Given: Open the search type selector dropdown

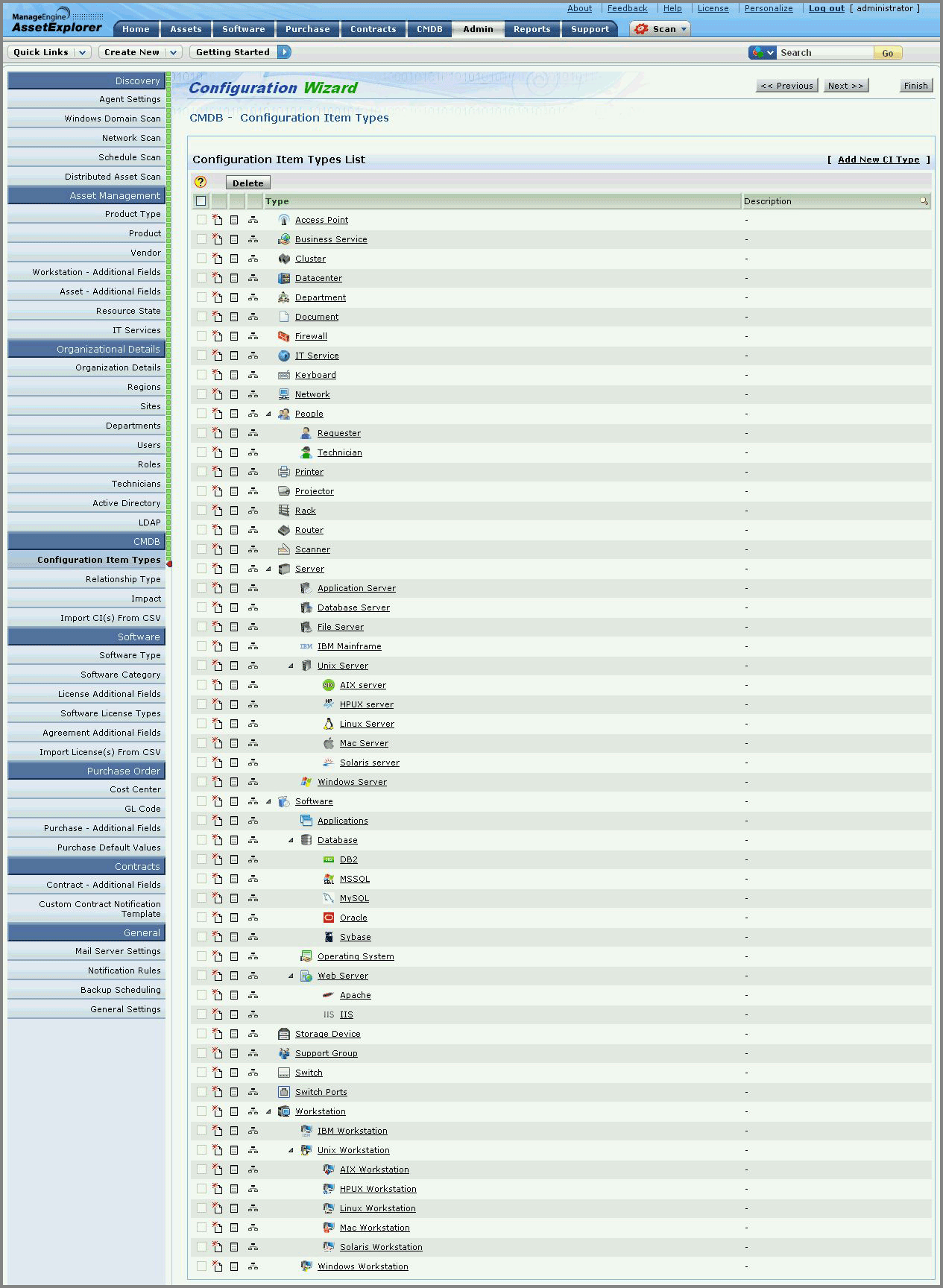Looking at the screenshot, I should click(x=762, y=53).
